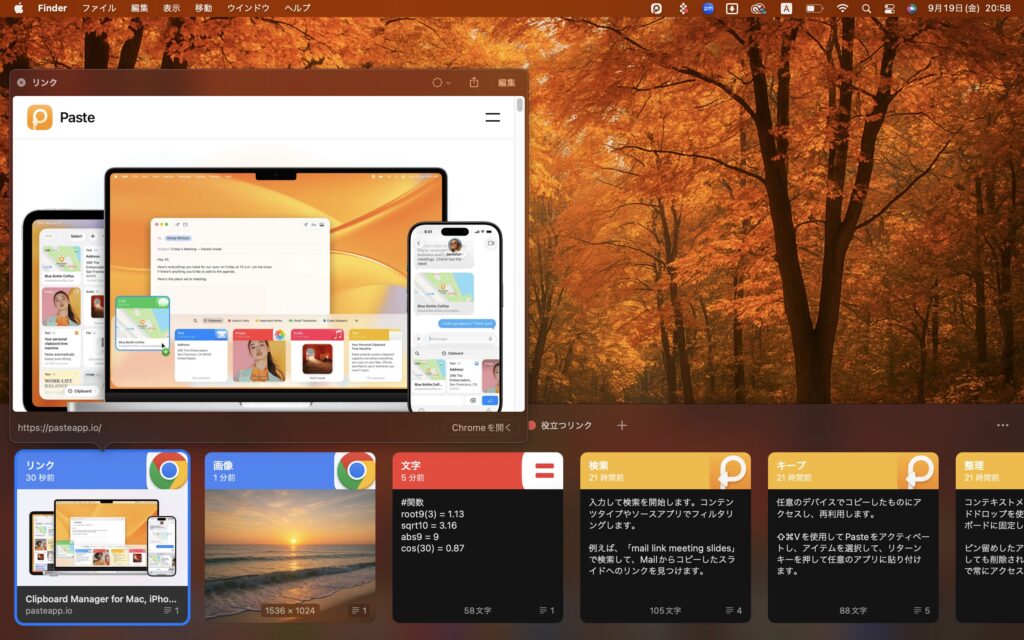This screenshot has width=1024, height=640.
Task: Click the share icon in the preview header
Action: pos(474,83)
